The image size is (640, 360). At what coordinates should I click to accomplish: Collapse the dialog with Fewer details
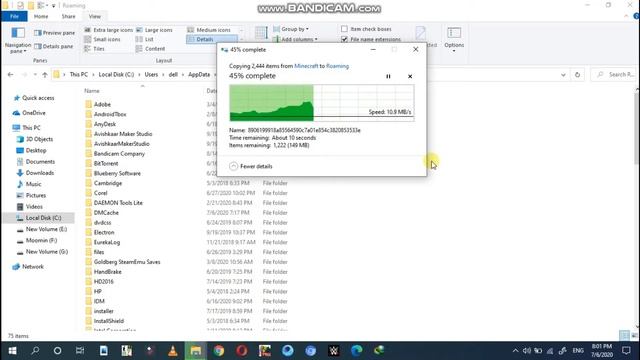pos(251,166)
